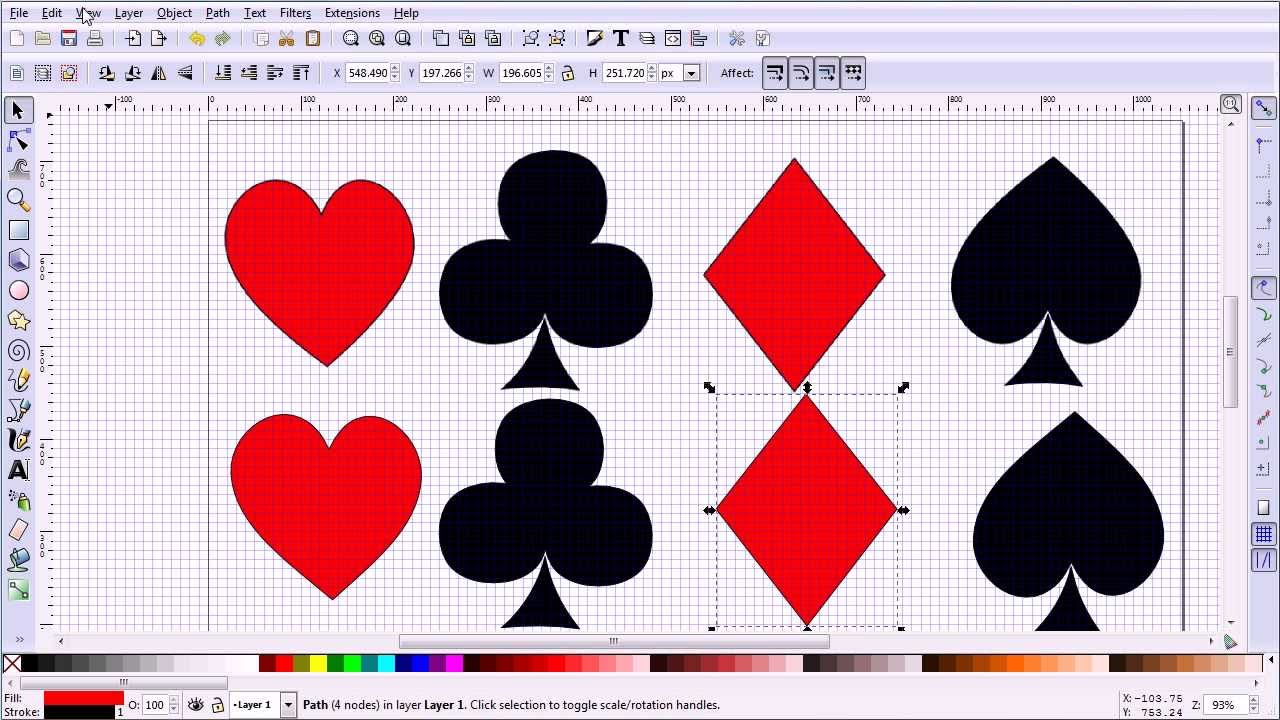
Task: Toggle global snapping at top of snap bar
Action: [x=1264, y=108]
